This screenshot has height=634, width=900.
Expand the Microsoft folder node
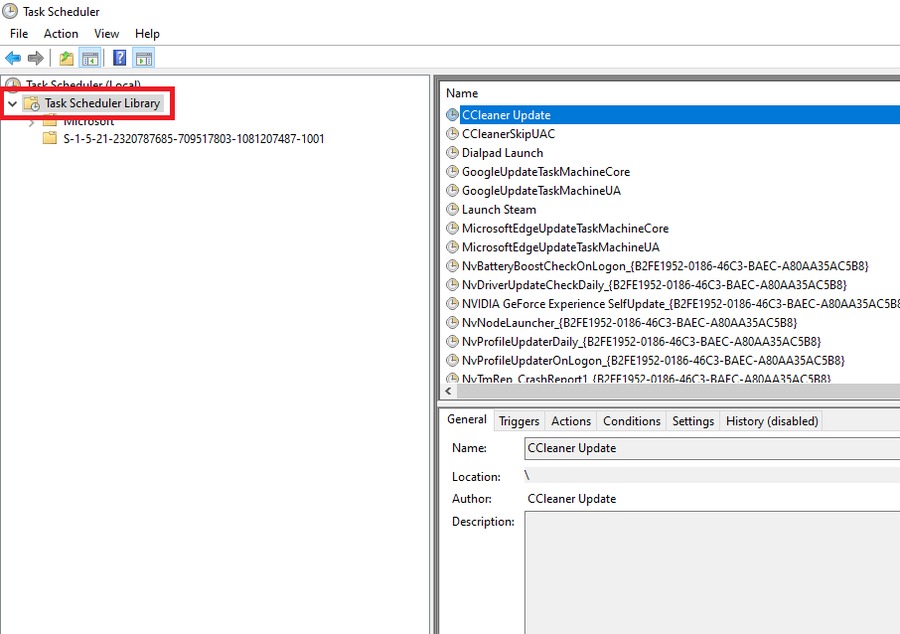click(x=31, y=122)
